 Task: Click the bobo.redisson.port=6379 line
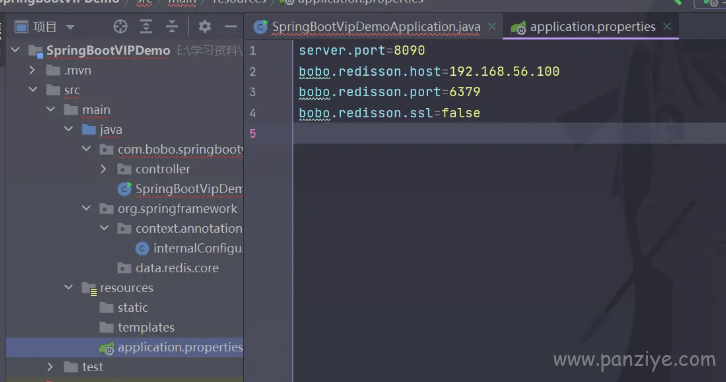point(389,92)
